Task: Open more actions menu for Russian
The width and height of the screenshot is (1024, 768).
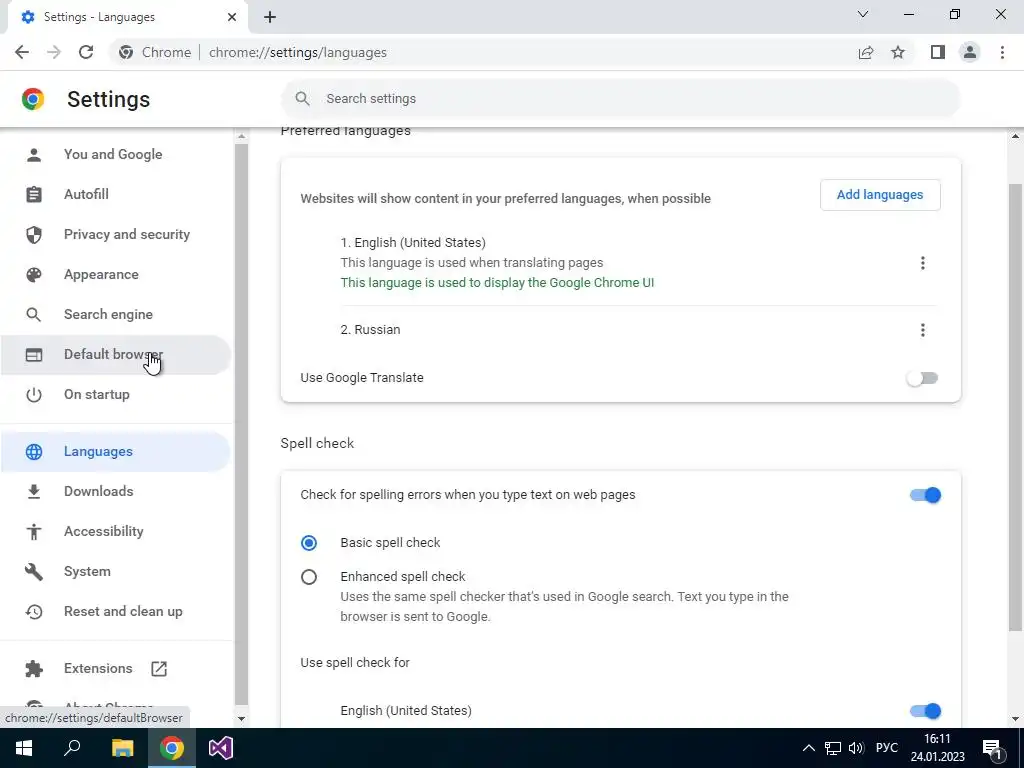Action: coord(922,330)
